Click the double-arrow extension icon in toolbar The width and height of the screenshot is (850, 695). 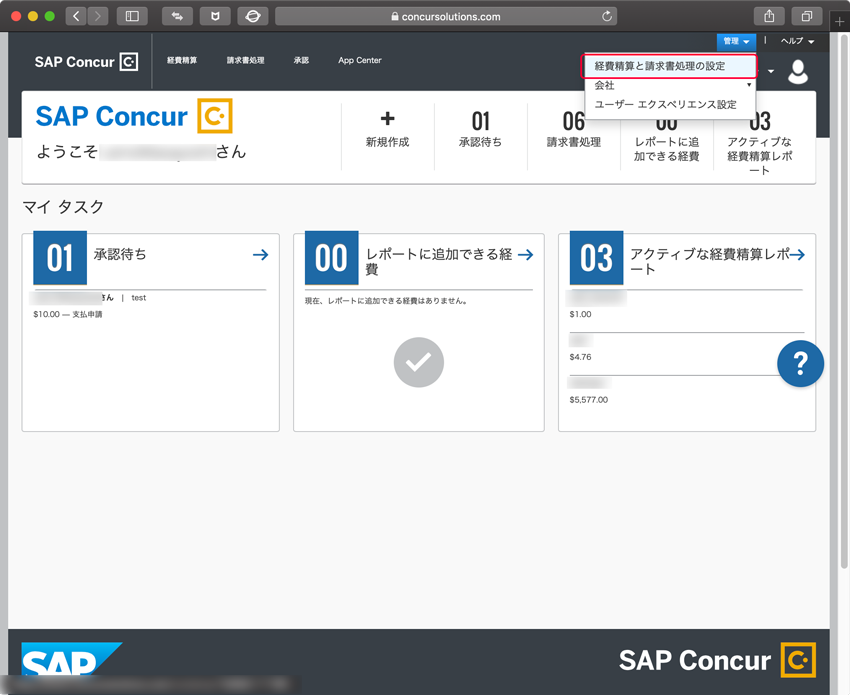[177, 16]
